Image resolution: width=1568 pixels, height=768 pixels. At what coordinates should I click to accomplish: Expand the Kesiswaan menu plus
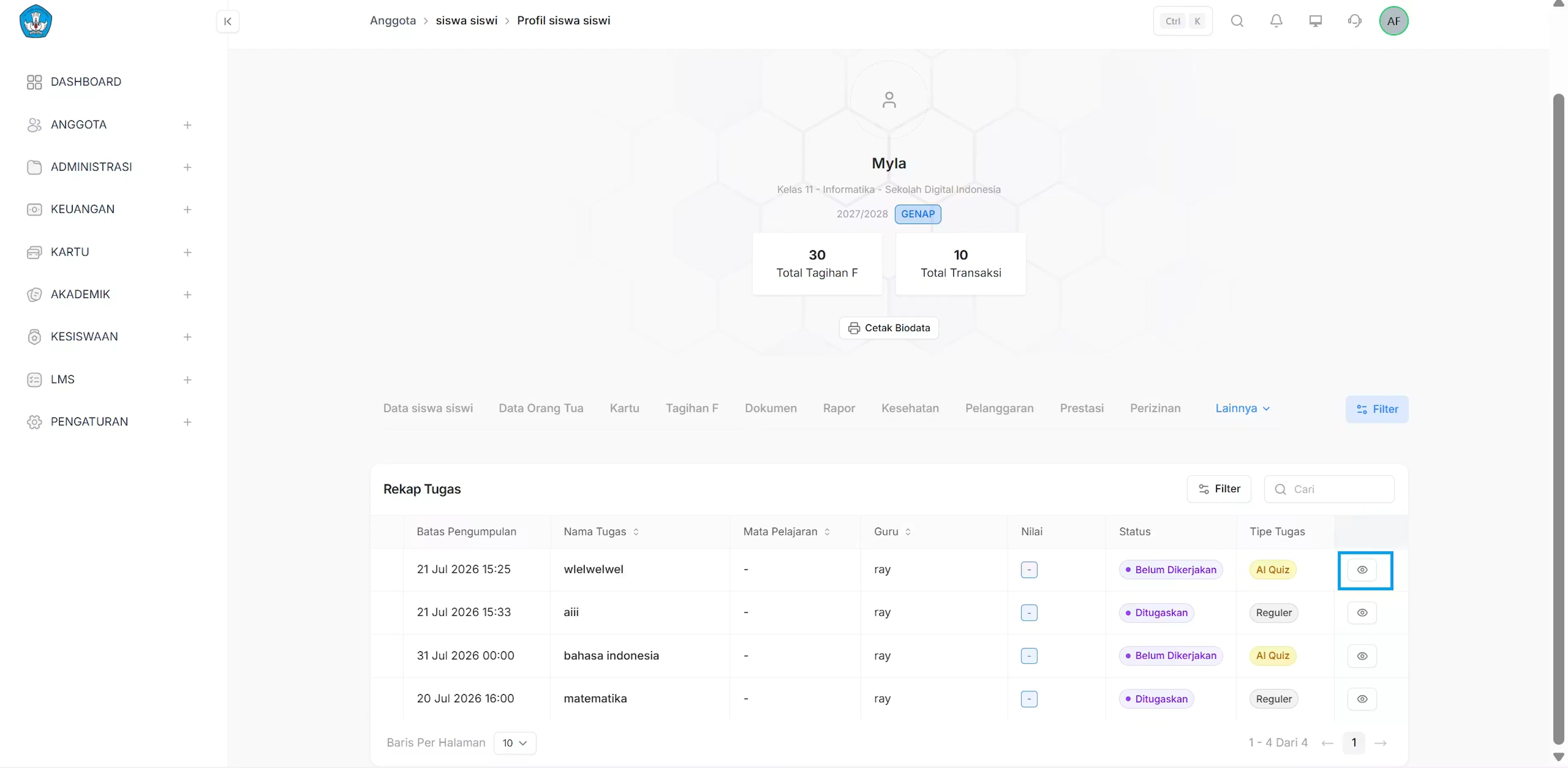click(187, 336)
